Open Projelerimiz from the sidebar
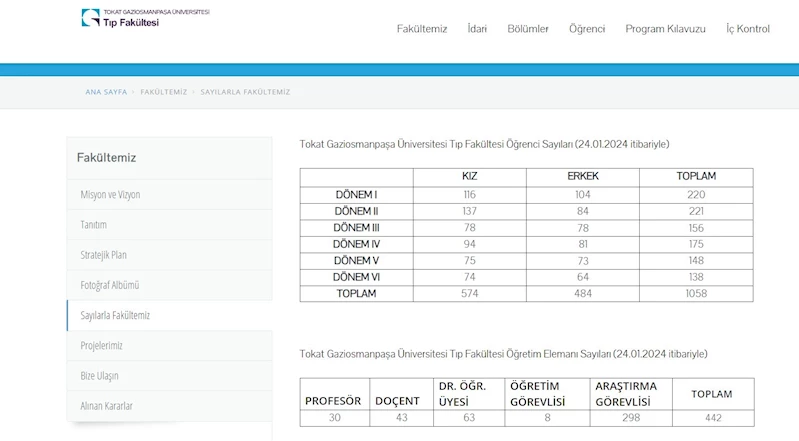The width and height of the screenshot is (799, 441). click(x=101, y=345)
